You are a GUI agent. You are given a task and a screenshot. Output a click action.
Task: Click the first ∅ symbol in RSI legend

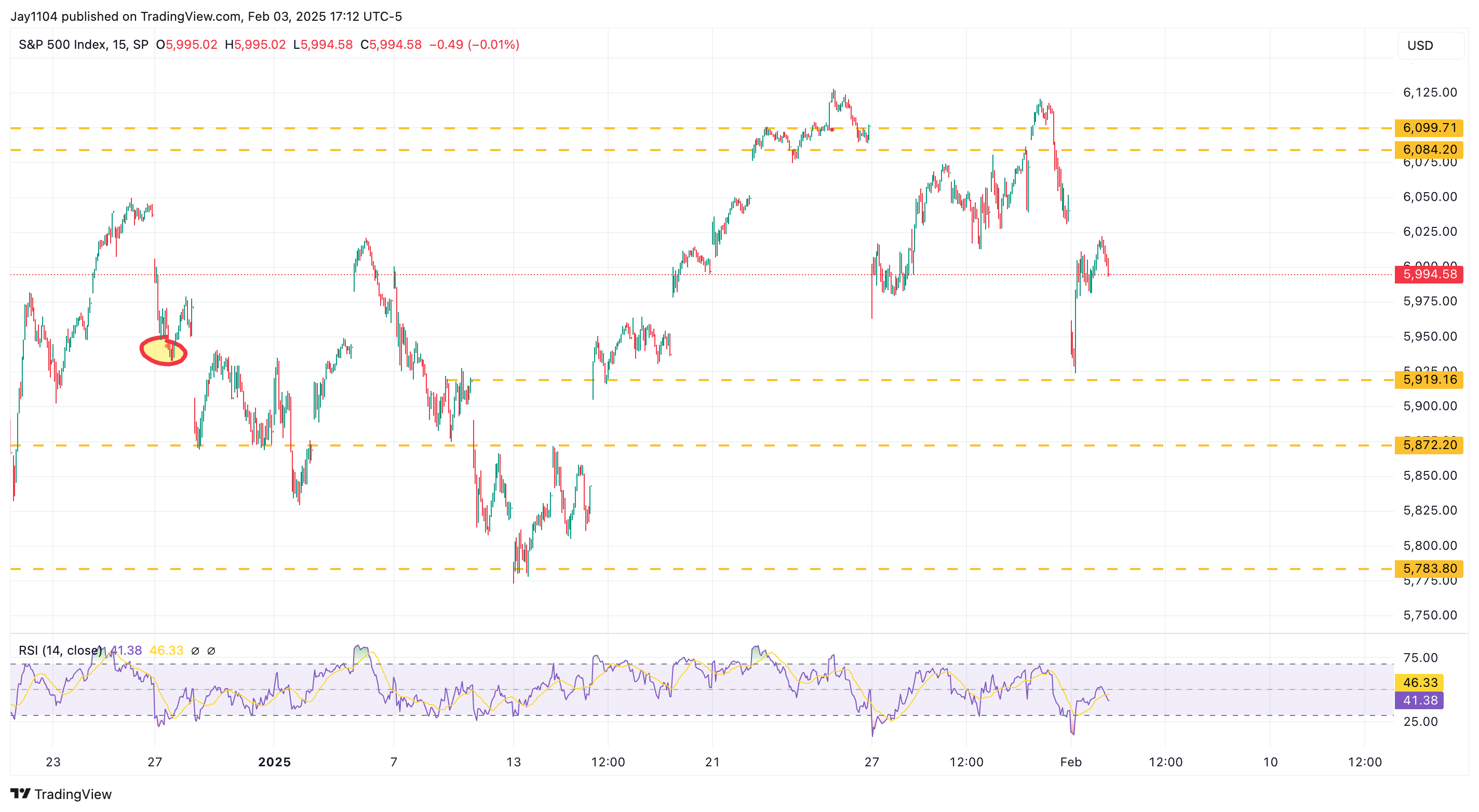click(195, 651)
